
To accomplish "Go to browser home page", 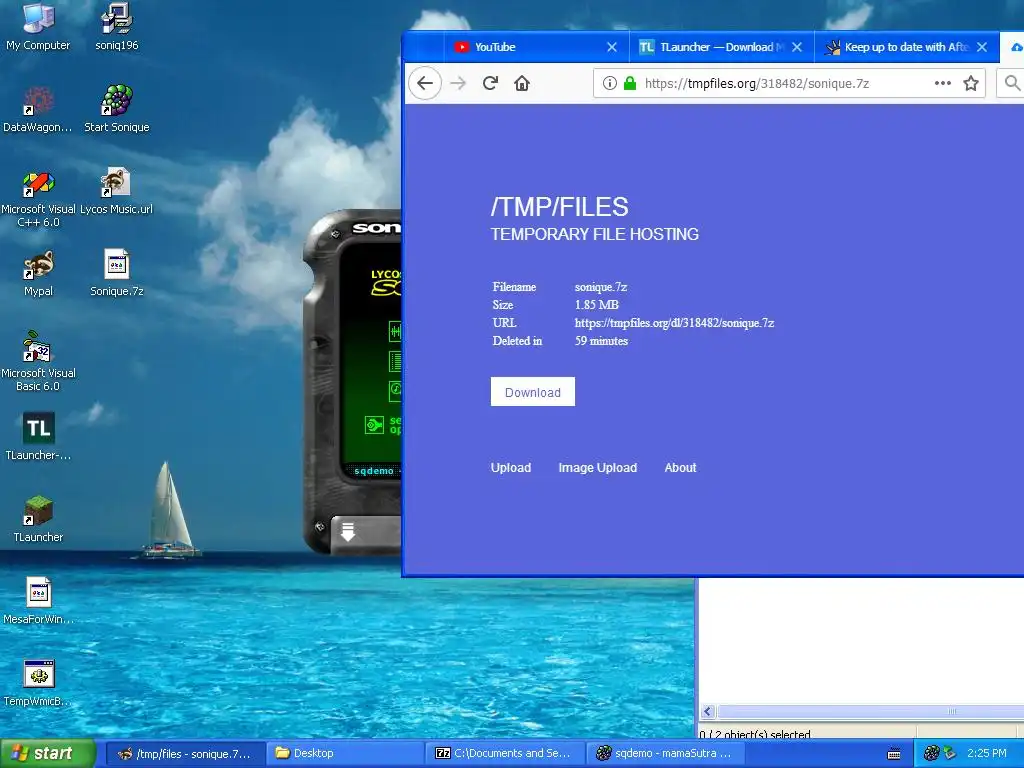I will (522, 84).
